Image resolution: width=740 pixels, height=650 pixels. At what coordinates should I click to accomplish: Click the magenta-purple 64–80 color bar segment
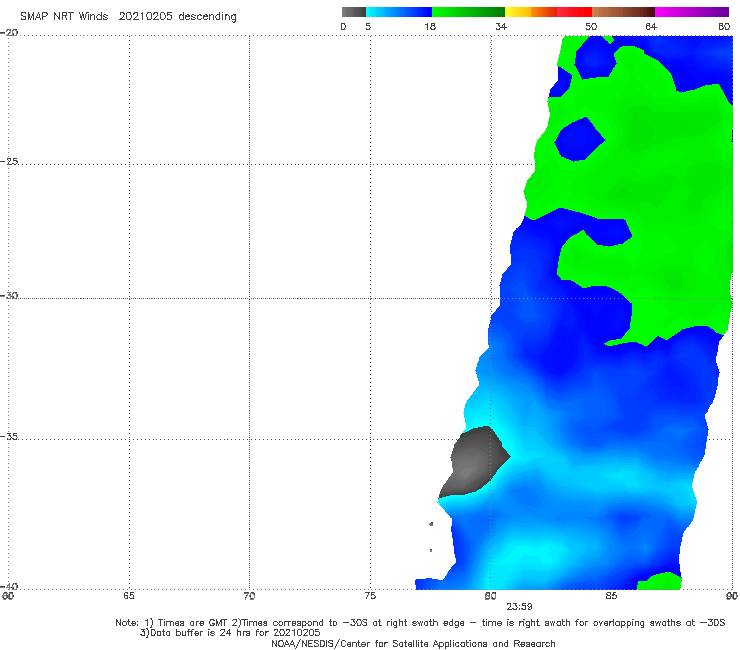[692, 12]
